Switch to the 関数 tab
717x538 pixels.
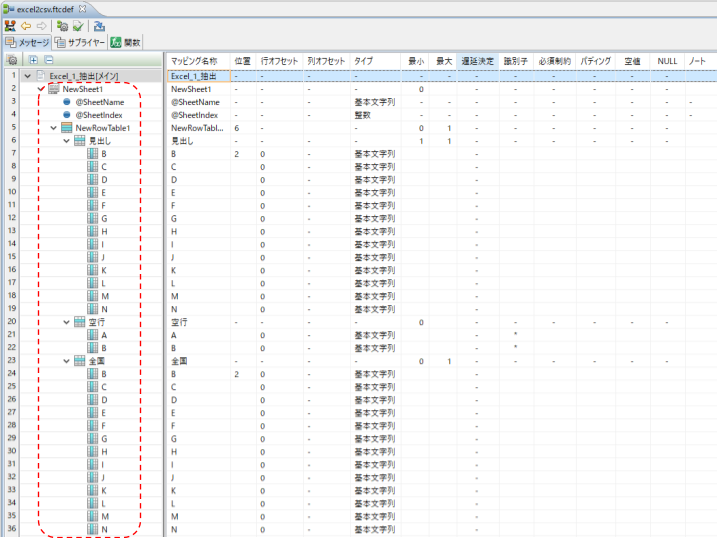[126, 43]
